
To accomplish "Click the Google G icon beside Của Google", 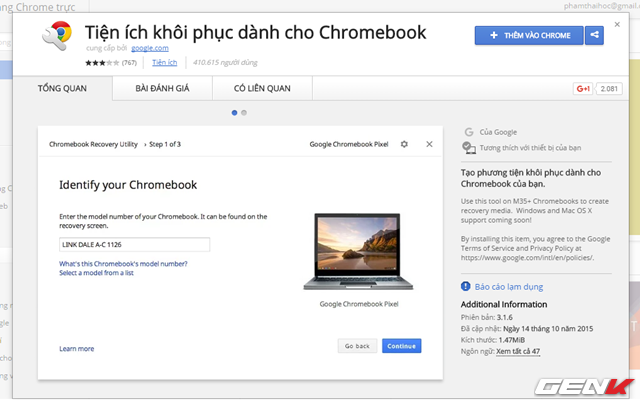I will pos(469,132).
